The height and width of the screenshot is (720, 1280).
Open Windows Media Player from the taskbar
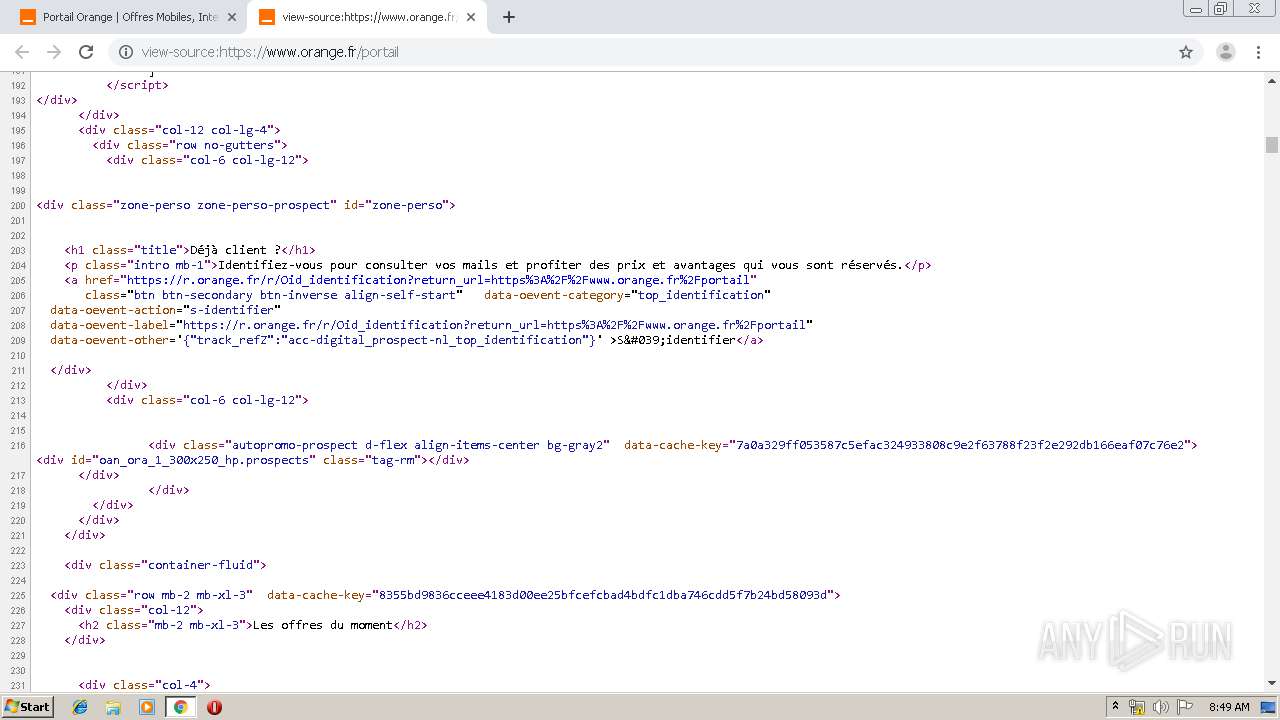click(x=147, y=707)
